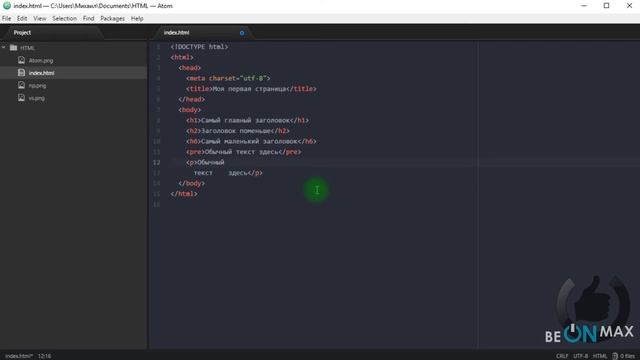Open np.png in the project tree
Viewport: 640px width, 360px height.
tap(37, 86)
